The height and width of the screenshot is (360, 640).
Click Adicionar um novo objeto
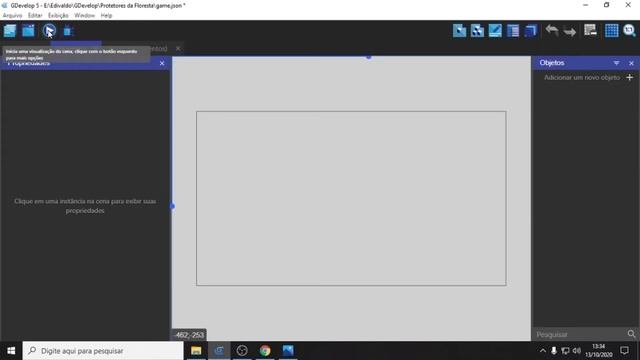(582, 78)
